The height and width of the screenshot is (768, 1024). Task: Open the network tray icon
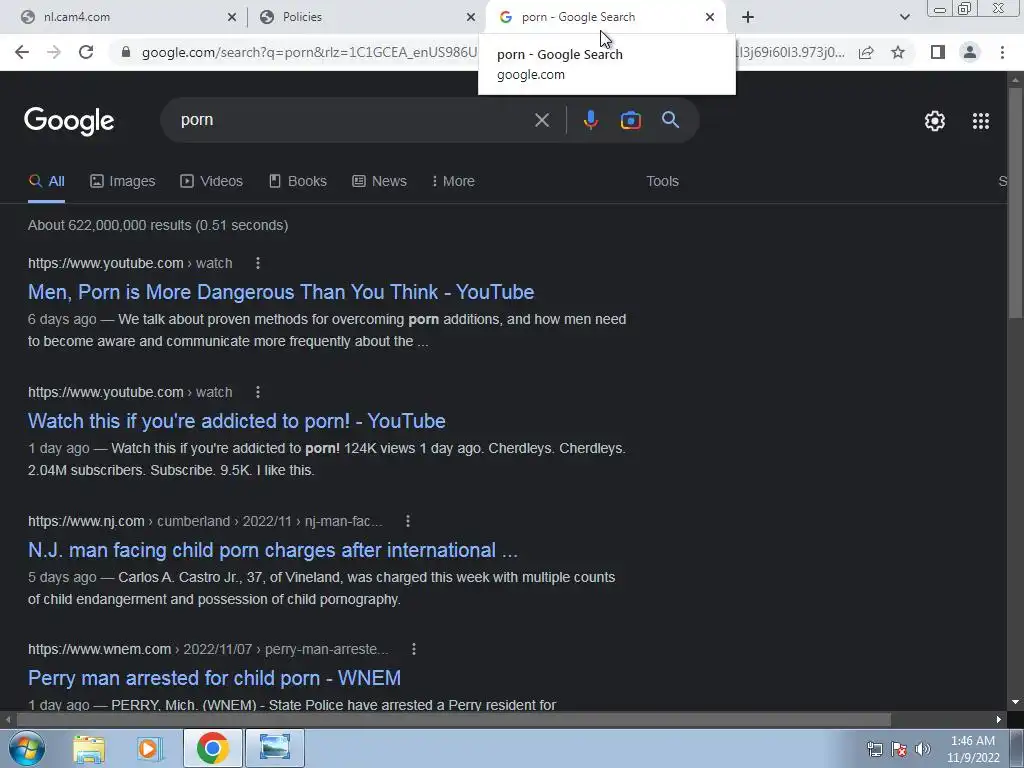(x=874, y=749)
